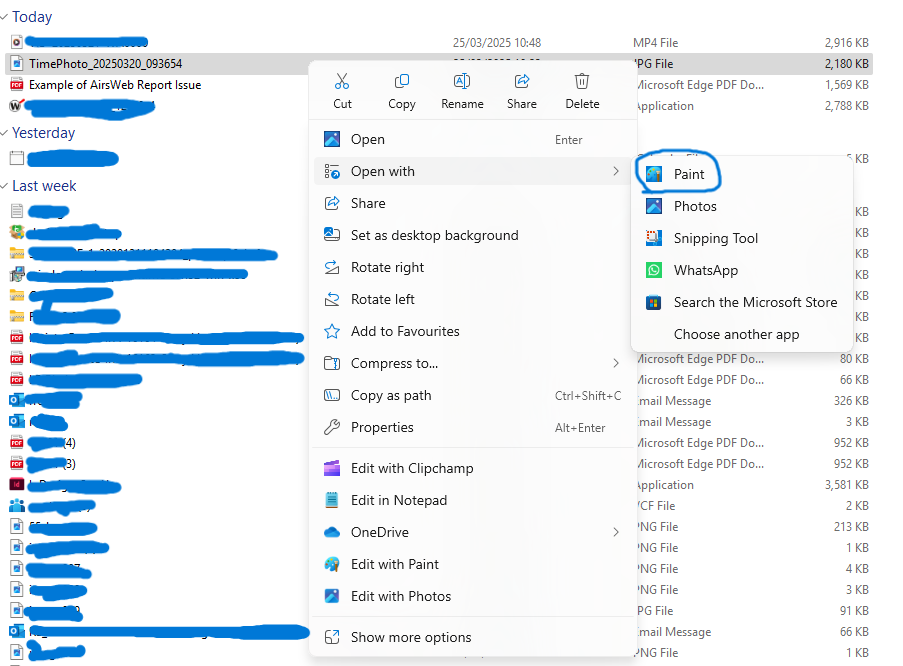Click the Notepad icon
The image size is (903, 666).
(332, 500)
